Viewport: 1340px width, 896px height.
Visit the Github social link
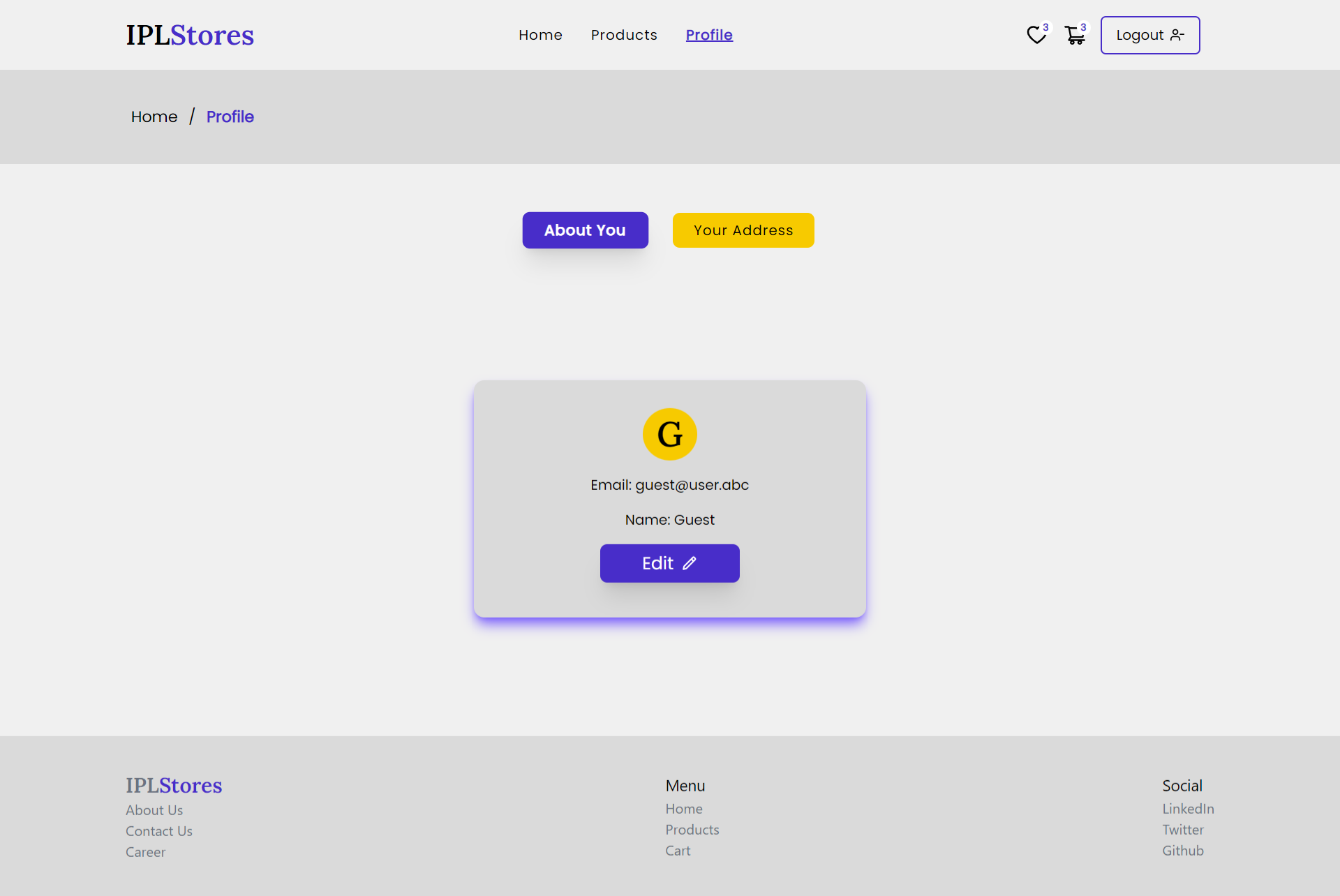point(1183,851)
